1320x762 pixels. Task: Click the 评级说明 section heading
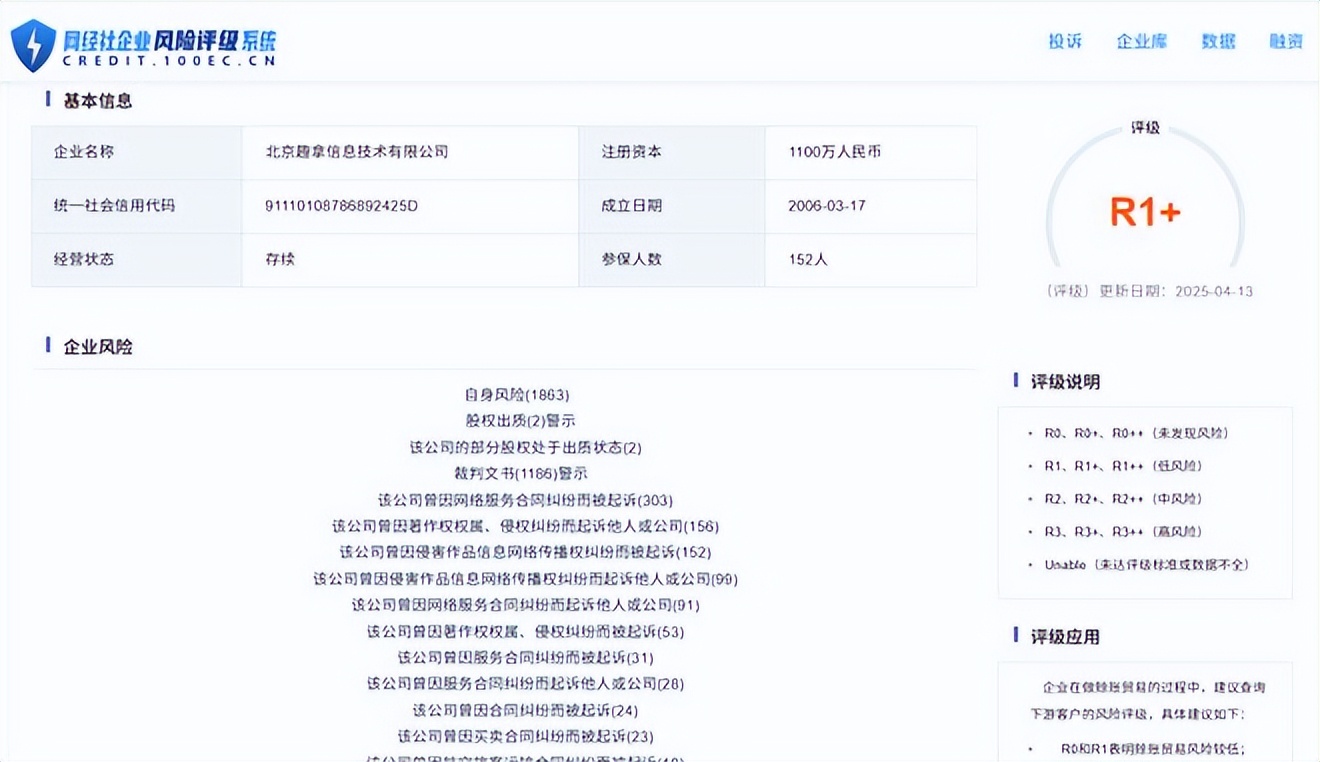(x=1065, y=382)
